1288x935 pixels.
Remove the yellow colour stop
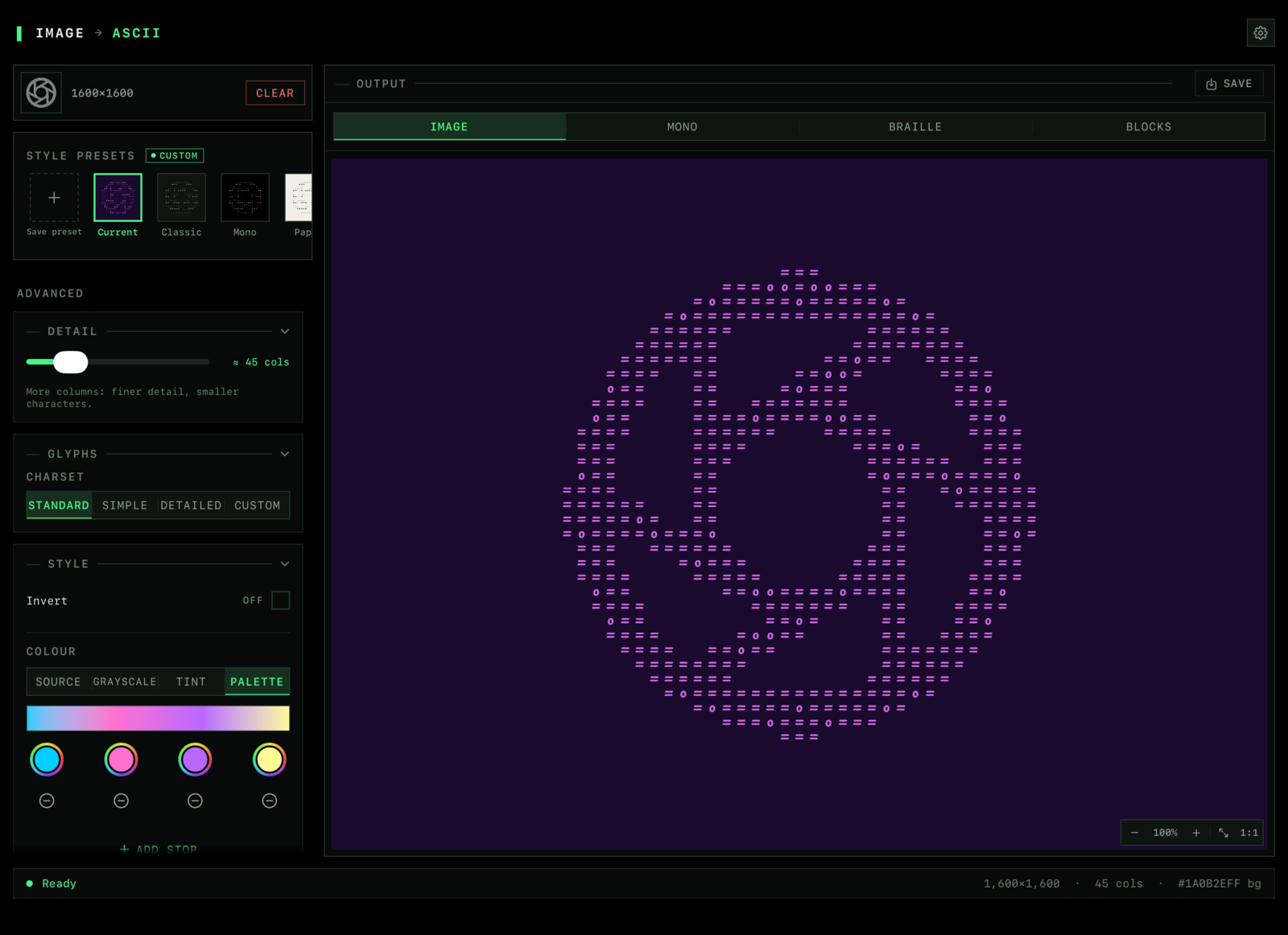[x=270, y=801]
